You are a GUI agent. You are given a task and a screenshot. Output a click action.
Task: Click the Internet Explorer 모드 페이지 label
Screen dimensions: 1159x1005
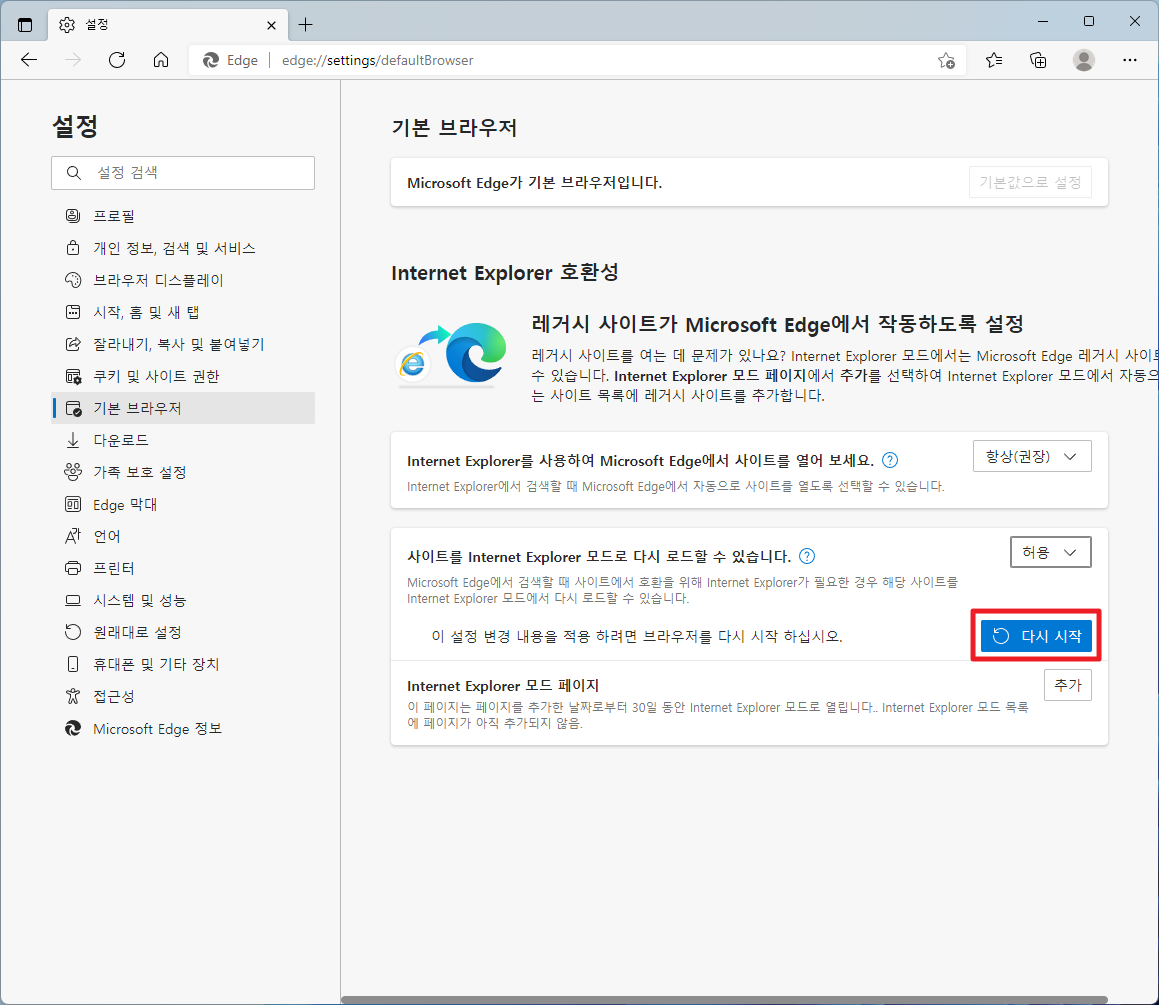(x=503, y=686)
